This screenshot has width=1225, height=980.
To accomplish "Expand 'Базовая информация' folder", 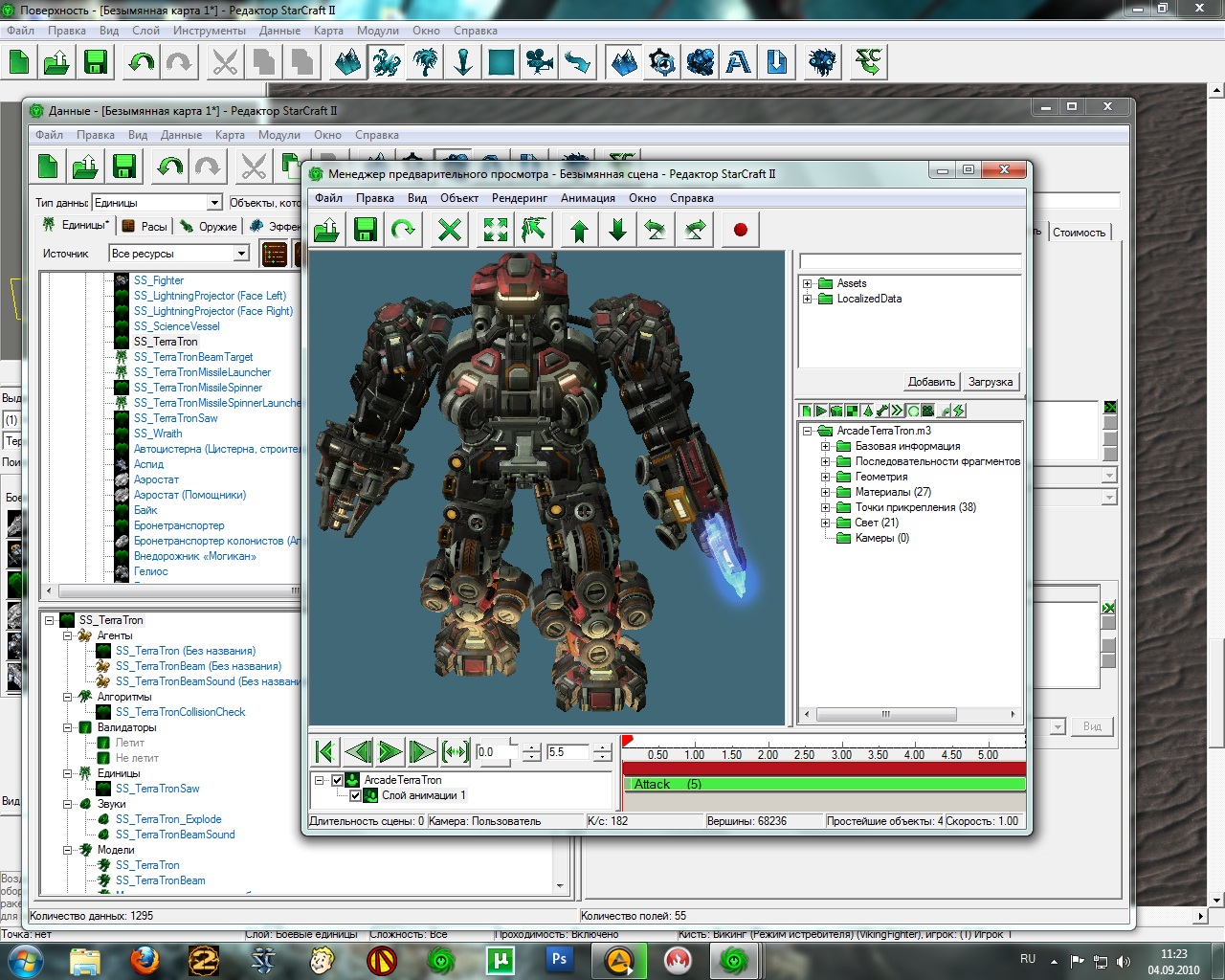I will [x=826, y=446].
